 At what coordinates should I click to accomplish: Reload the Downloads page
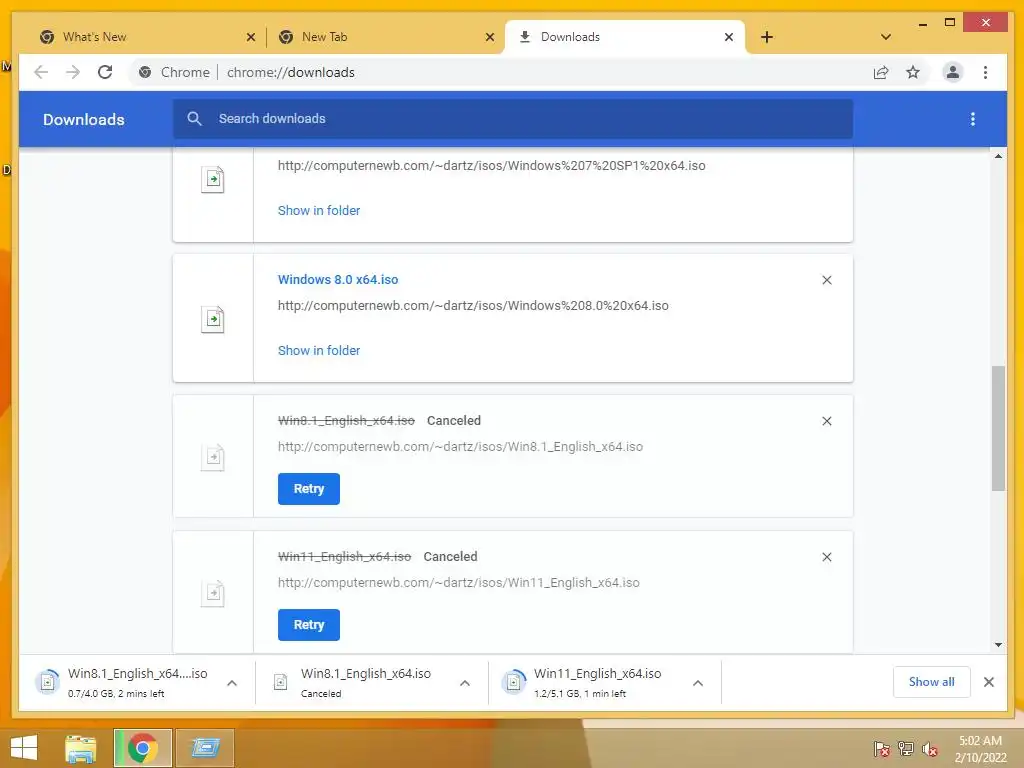[105, 72]
